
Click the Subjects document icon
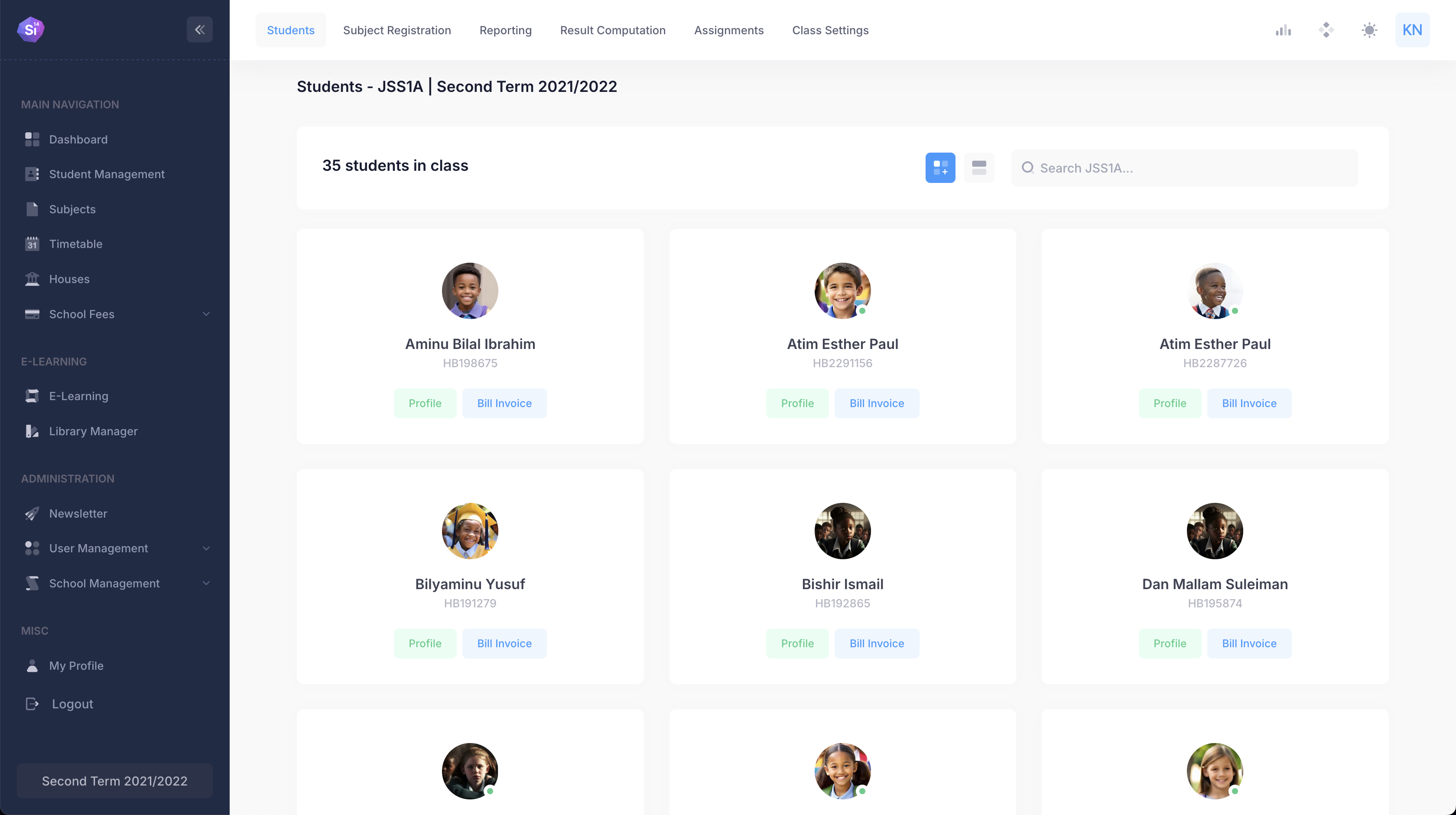32,209
